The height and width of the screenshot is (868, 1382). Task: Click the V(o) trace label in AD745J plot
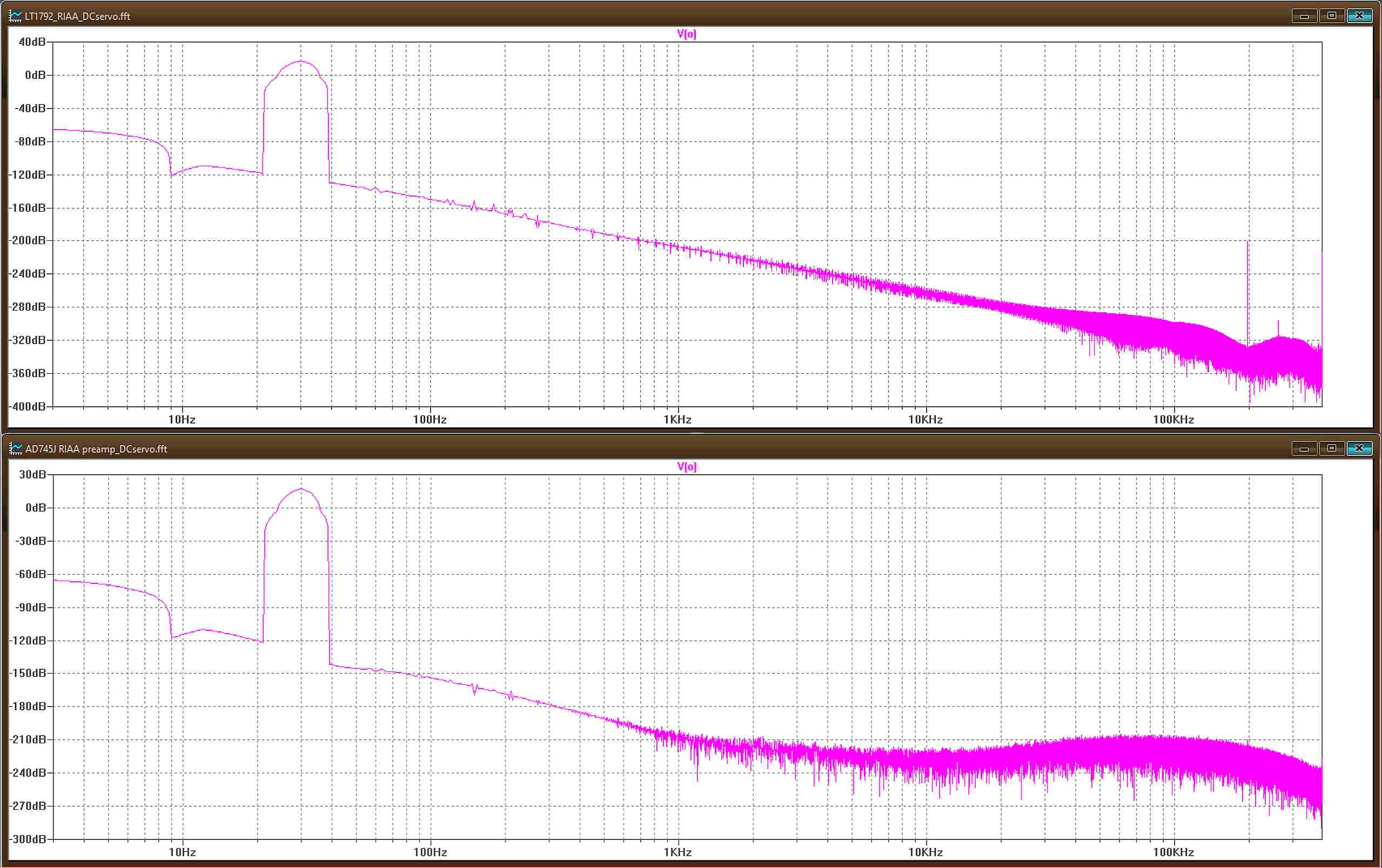click(x=687, y=467)
